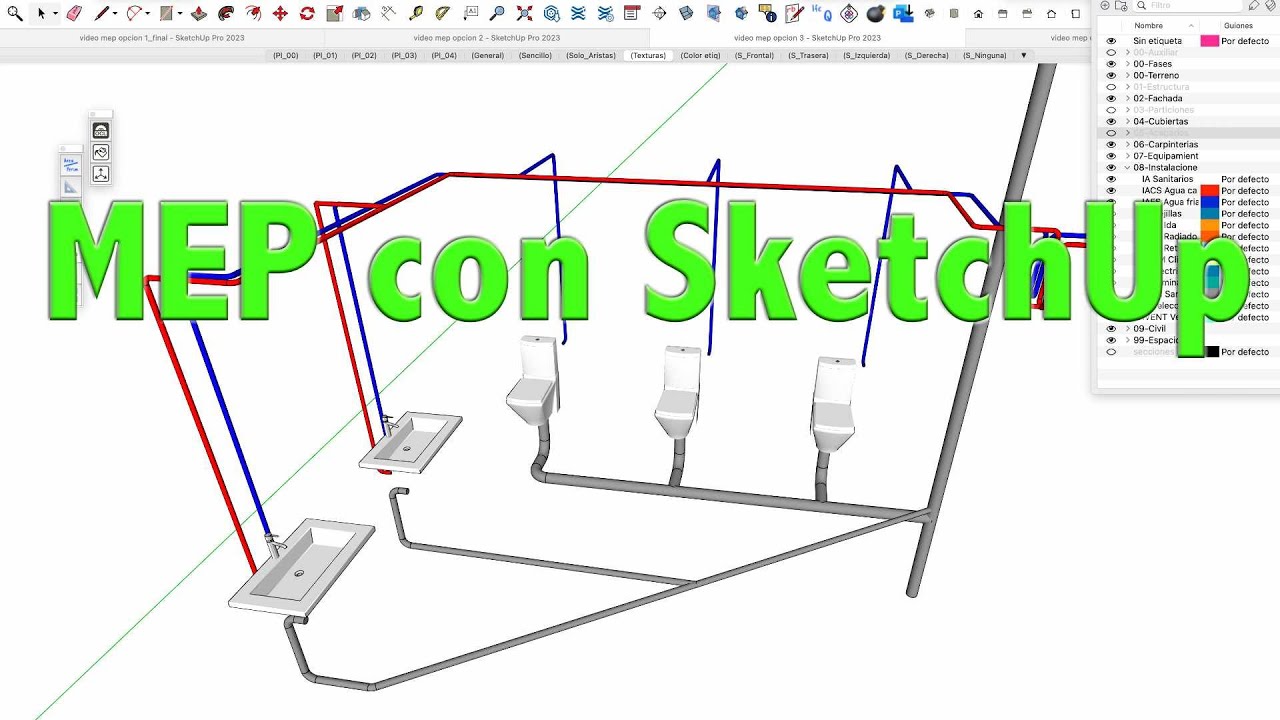Screen dimensions: 1280x720
Task: Switch to scene tab (PI_00)
Action: [286, 56]
